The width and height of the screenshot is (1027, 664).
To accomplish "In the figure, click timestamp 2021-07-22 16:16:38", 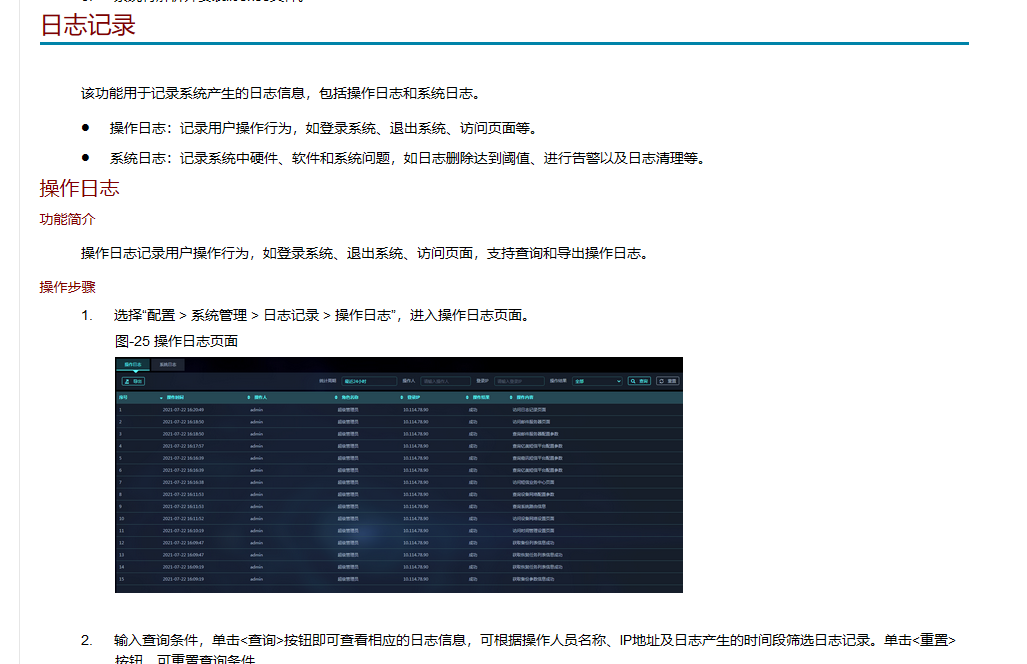I will coord(183,483).
